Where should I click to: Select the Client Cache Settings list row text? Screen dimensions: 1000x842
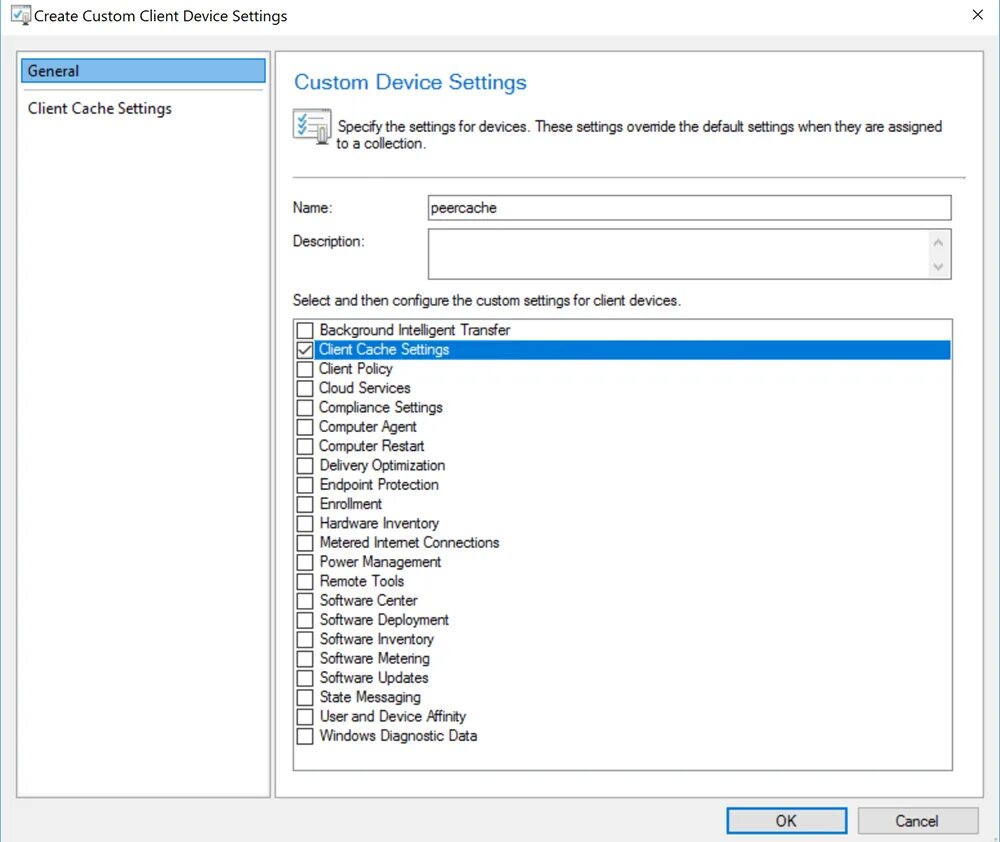coord(384,350)
